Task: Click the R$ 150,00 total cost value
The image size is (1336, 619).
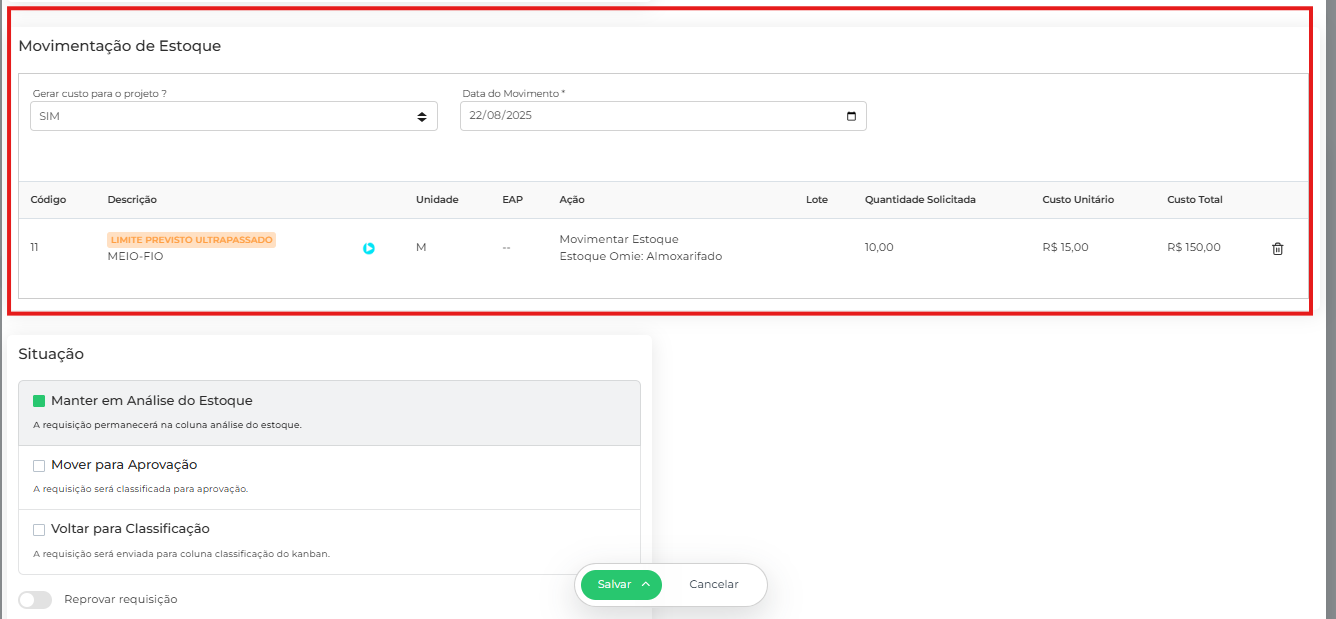Action: point(1193,248)
